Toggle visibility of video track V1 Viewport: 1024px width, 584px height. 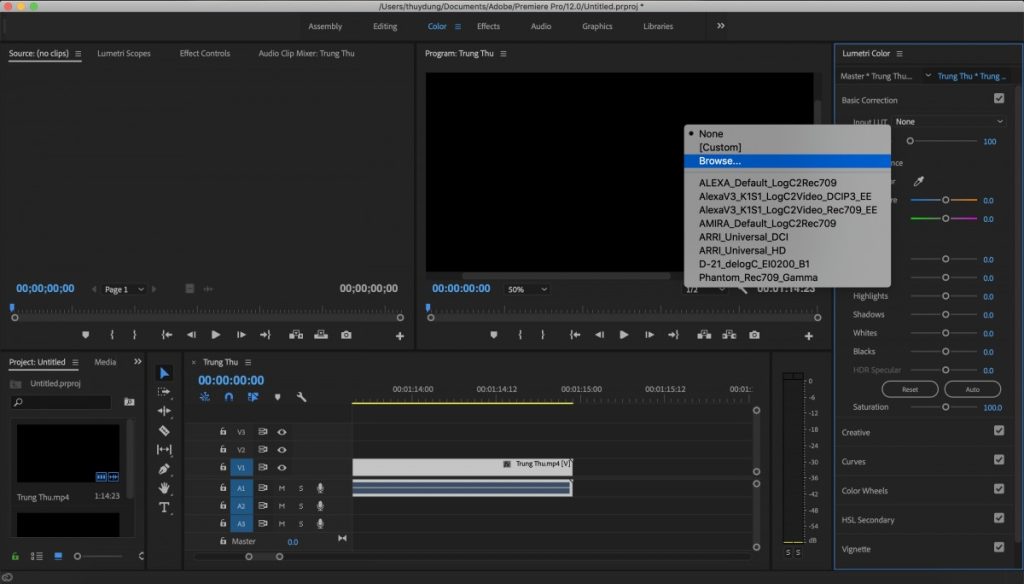click(x=282, y=468)
